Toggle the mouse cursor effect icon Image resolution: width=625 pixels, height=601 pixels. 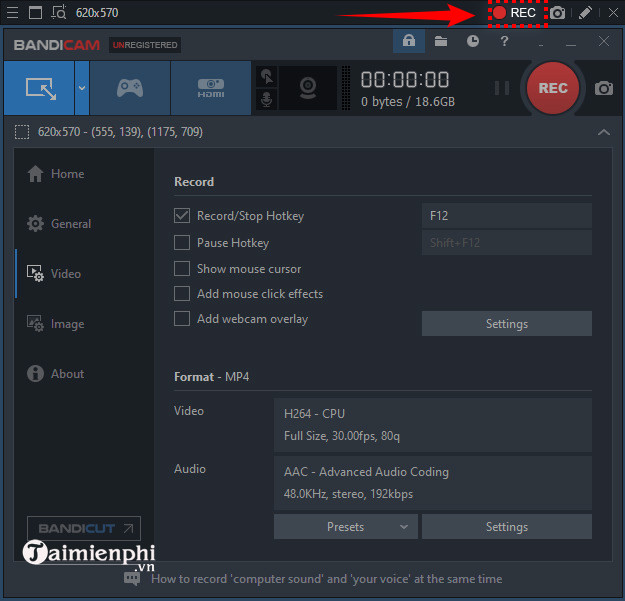(267, 77)
